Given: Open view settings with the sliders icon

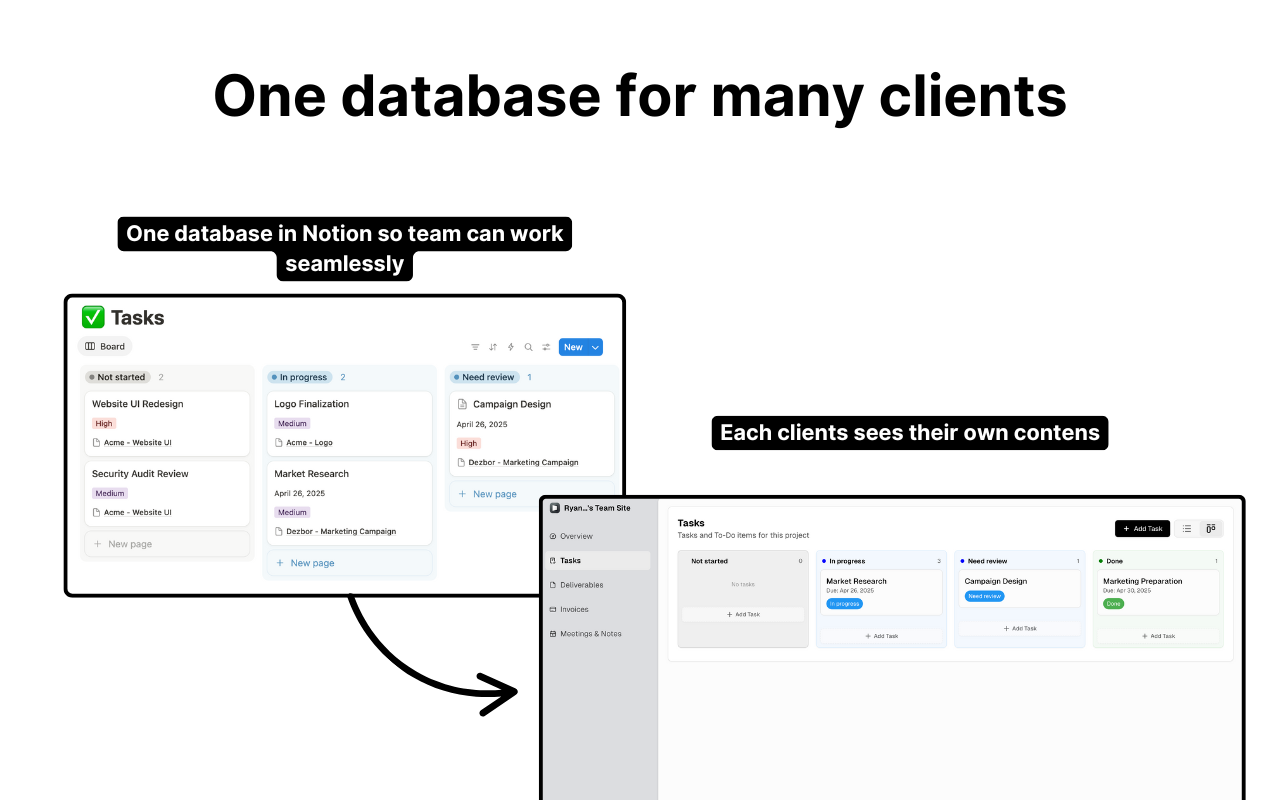Looking at the screenshot, I should click(x=545, y=346).
